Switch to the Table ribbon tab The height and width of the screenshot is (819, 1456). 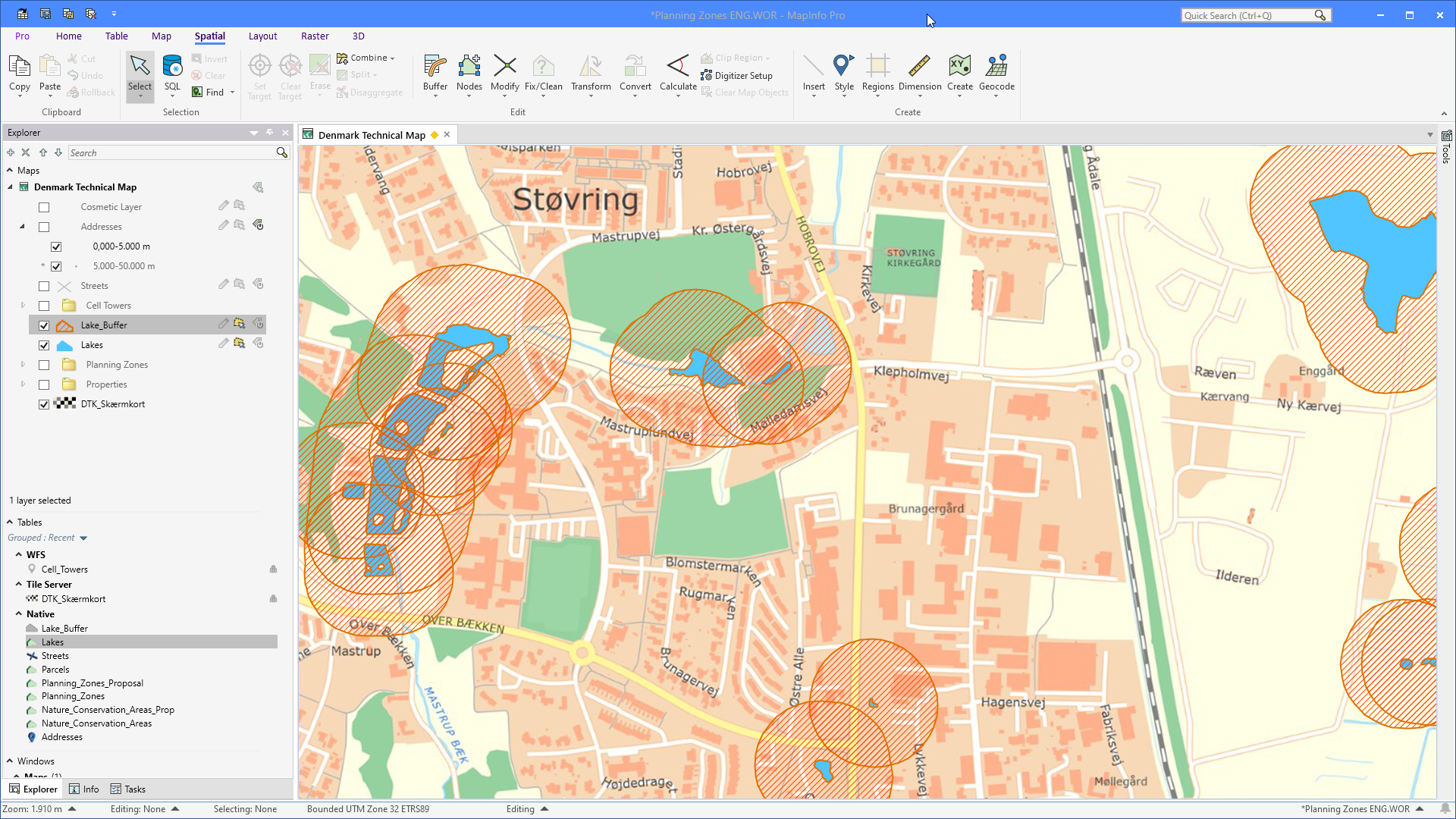pos(117,36)
